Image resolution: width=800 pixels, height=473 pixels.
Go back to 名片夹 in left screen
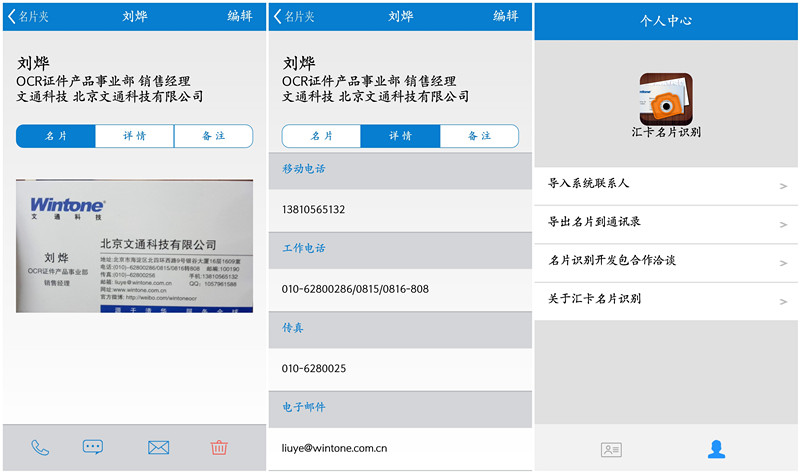[29, 16]
